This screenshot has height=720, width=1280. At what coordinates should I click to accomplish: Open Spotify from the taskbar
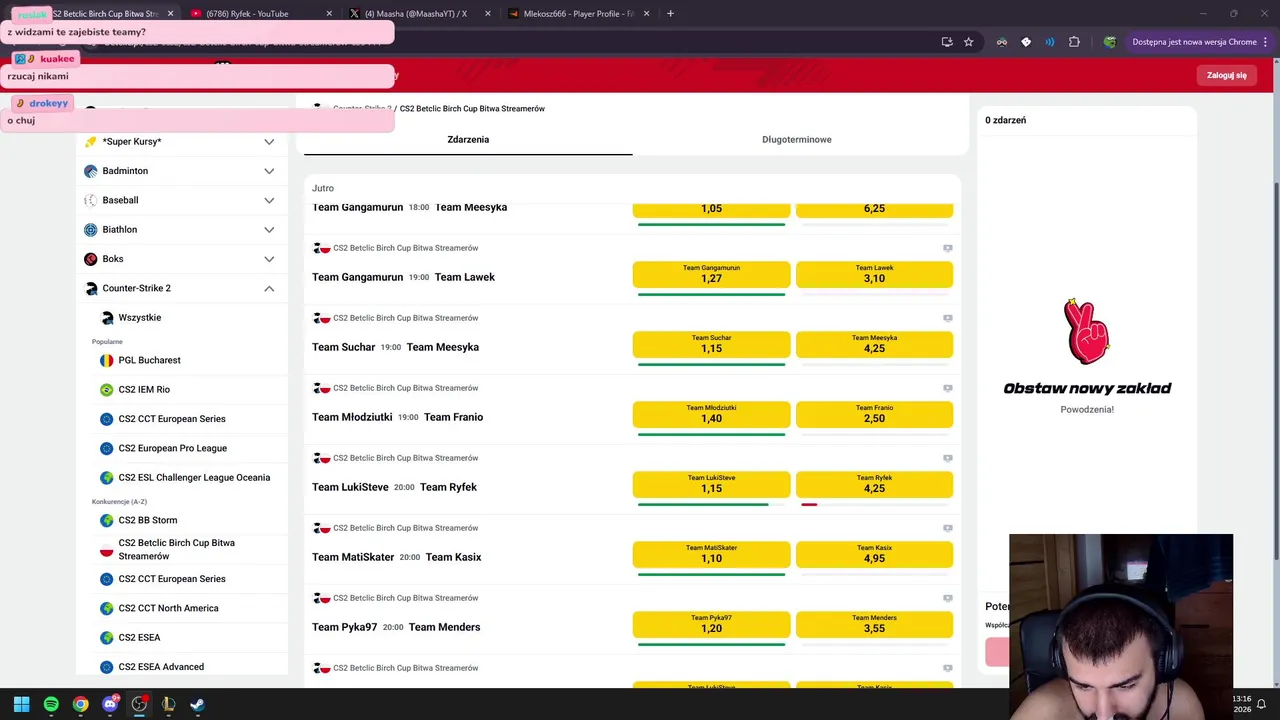pyautogui.click(x=51, y=704)
